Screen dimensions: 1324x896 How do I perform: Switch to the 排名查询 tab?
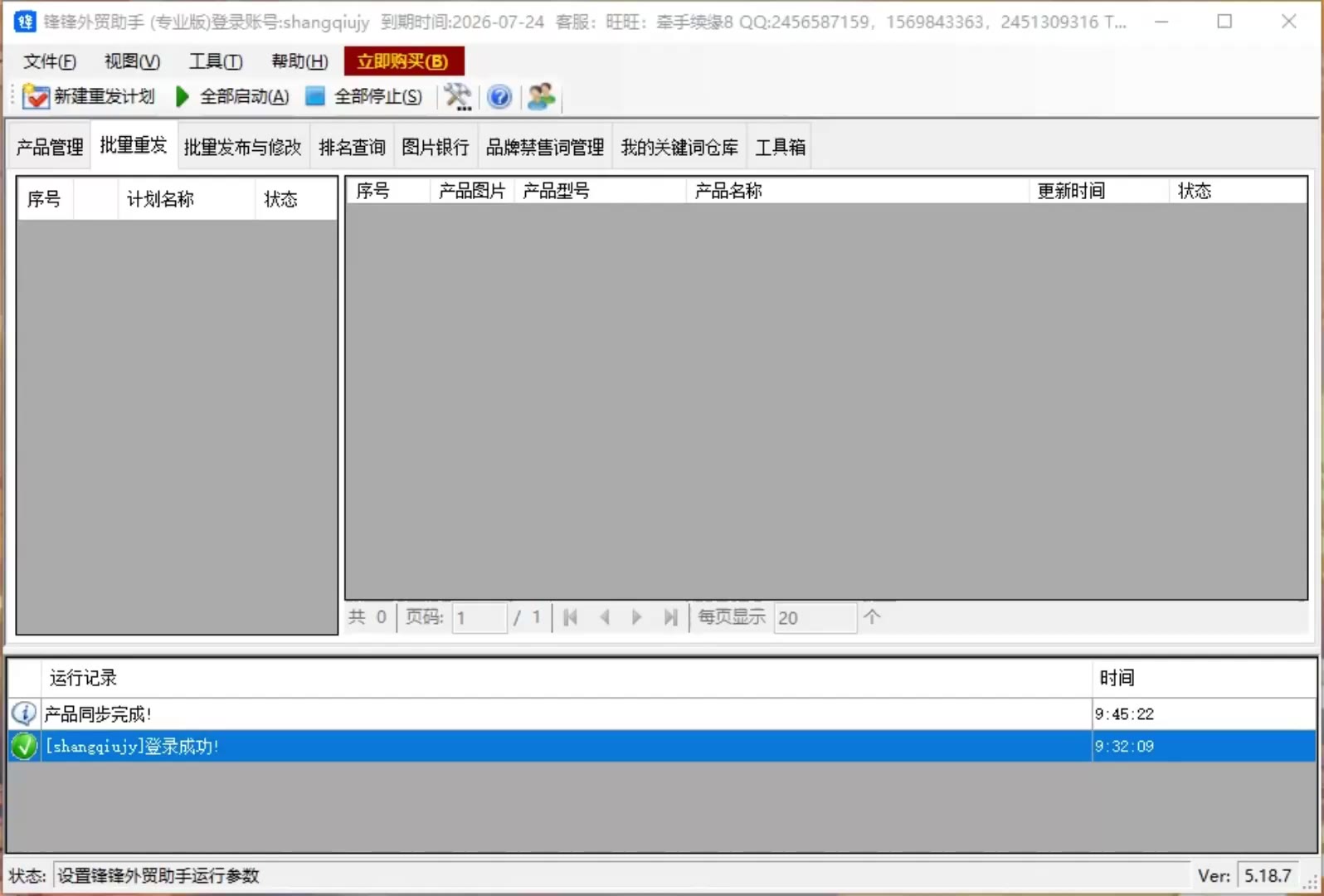[x=352, y=147]
